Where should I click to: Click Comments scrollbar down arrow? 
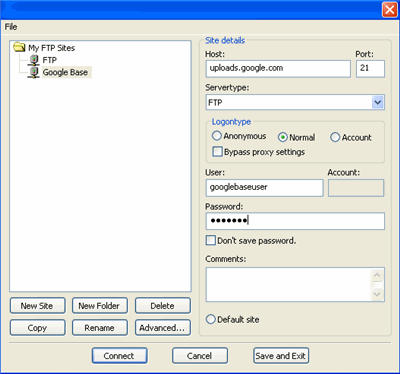click(x=377, y=294)
